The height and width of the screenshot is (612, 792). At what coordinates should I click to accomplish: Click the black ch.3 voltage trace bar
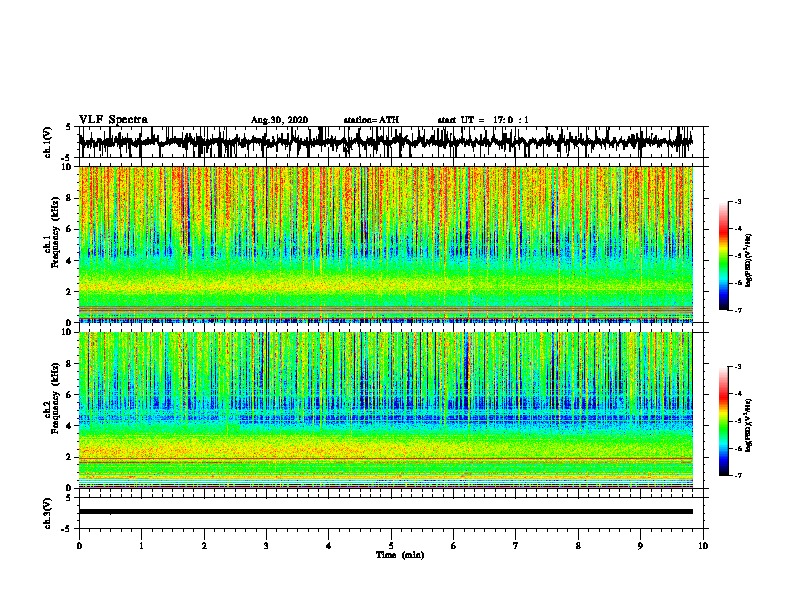point(386,512)
